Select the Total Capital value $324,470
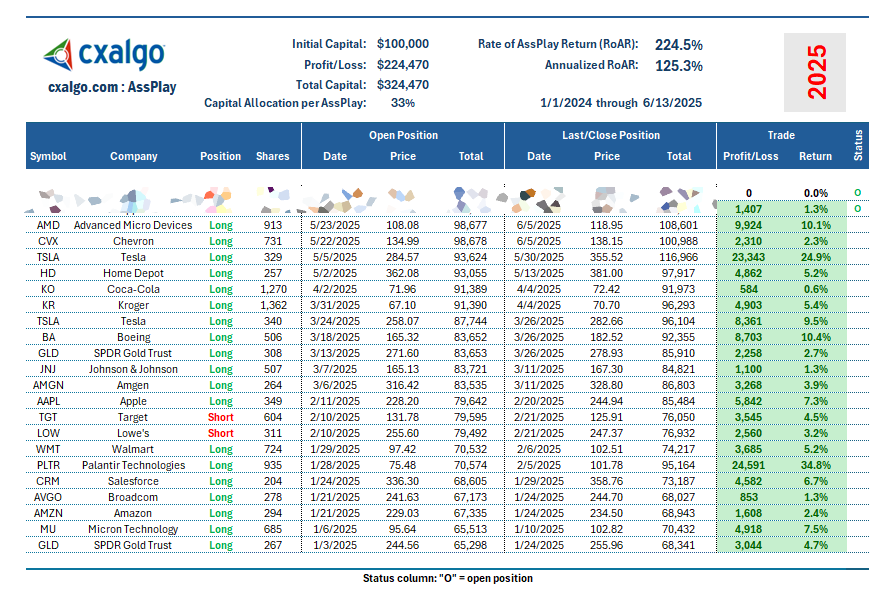This screenshot has width=895, height=602. [x=402, y=85]
